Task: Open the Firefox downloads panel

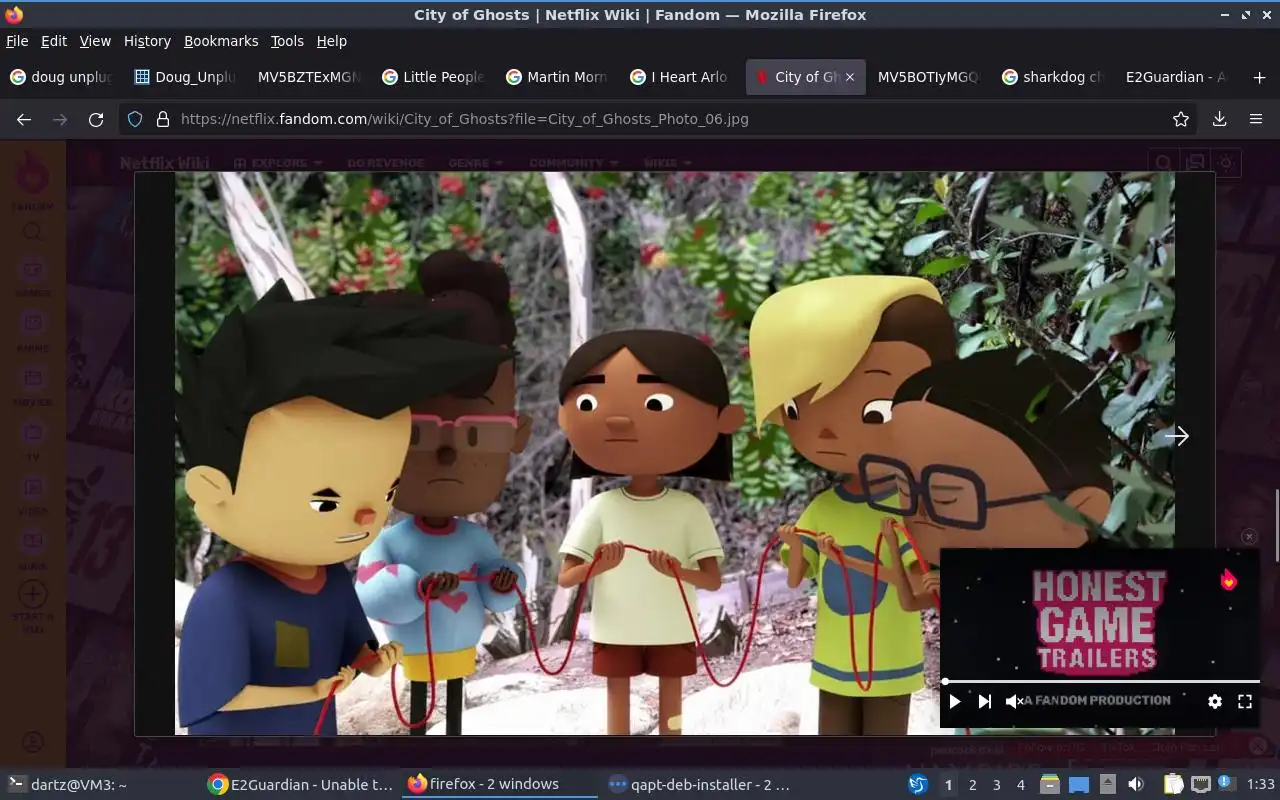Action: (x=1219, y=119)
